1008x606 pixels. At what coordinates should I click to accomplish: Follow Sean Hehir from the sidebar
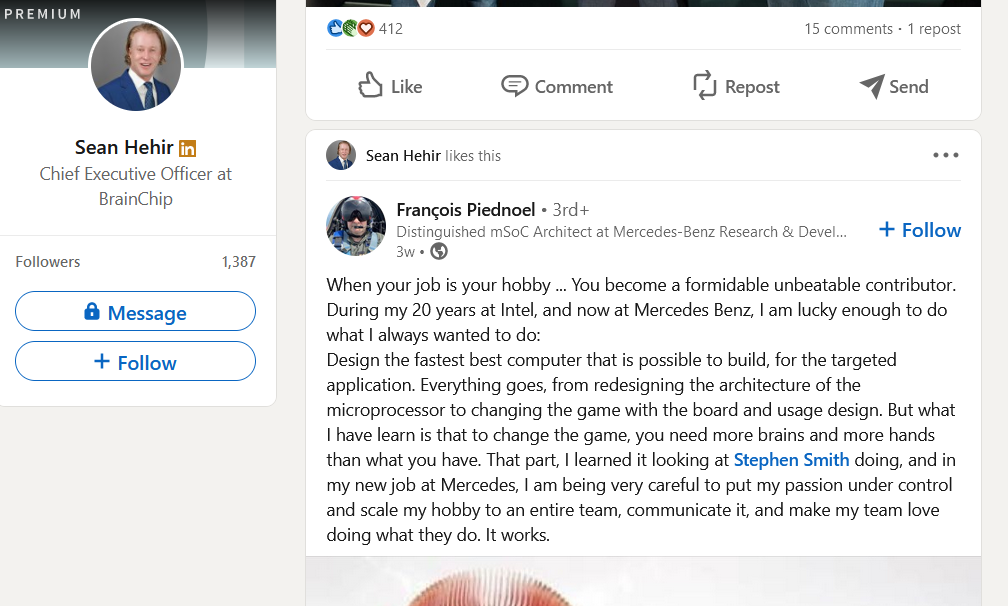(x=135, y=362)
